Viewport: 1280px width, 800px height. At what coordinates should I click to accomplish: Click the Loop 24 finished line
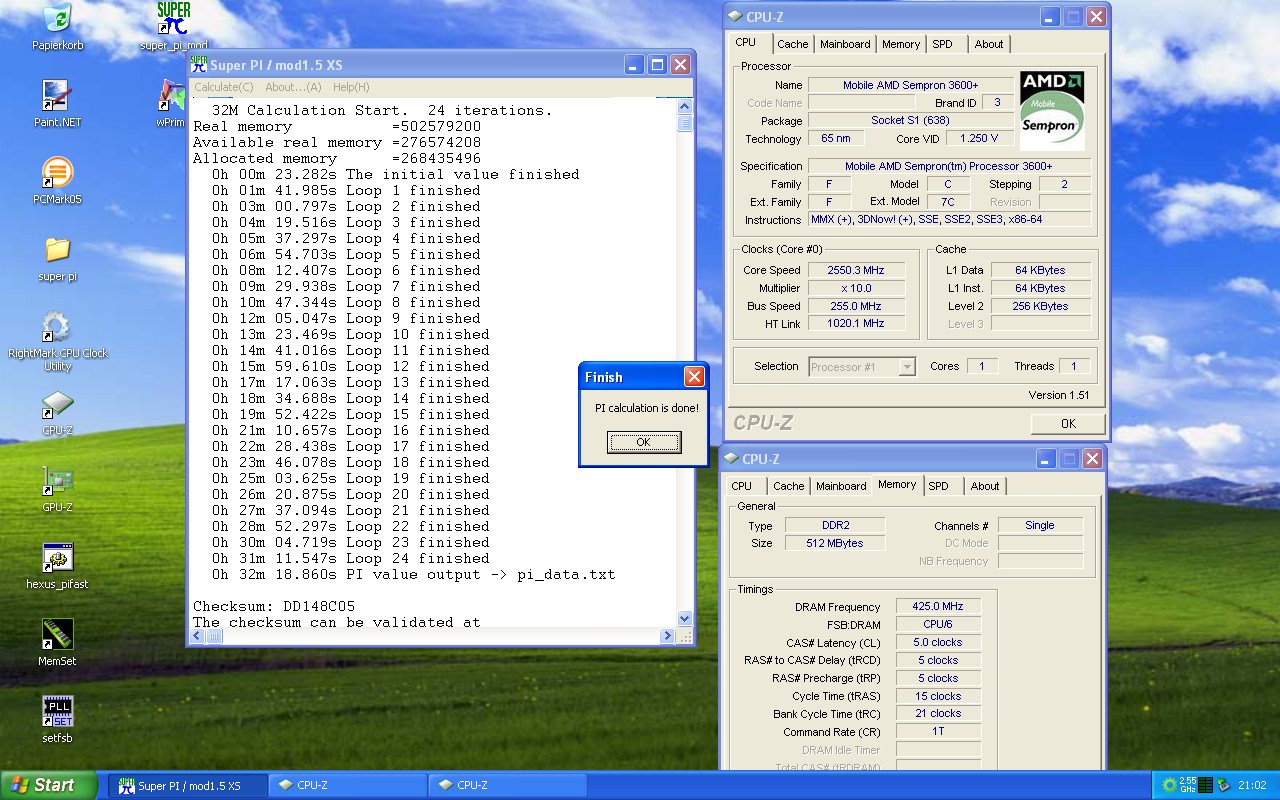pos(351,558)
